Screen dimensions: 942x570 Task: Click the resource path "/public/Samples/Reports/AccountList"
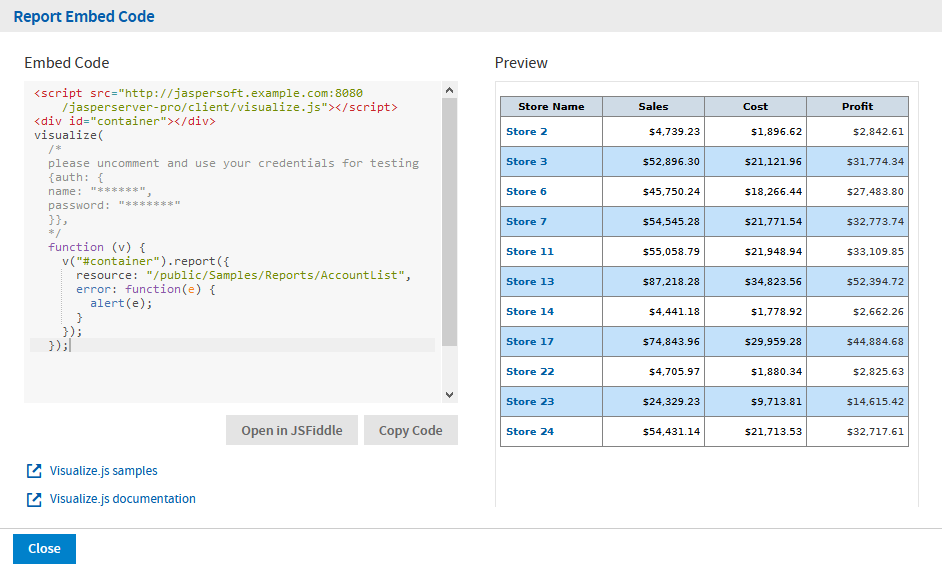275,275
